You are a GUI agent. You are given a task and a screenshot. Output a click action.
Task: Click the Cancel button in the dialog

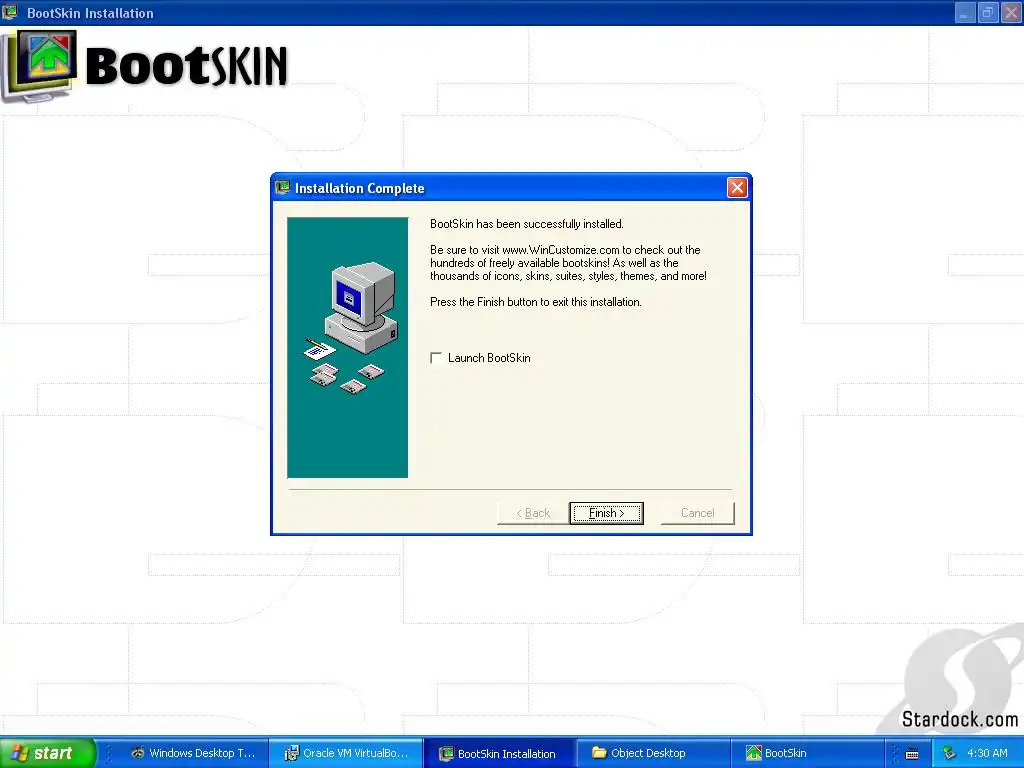[x=697, y=513]
